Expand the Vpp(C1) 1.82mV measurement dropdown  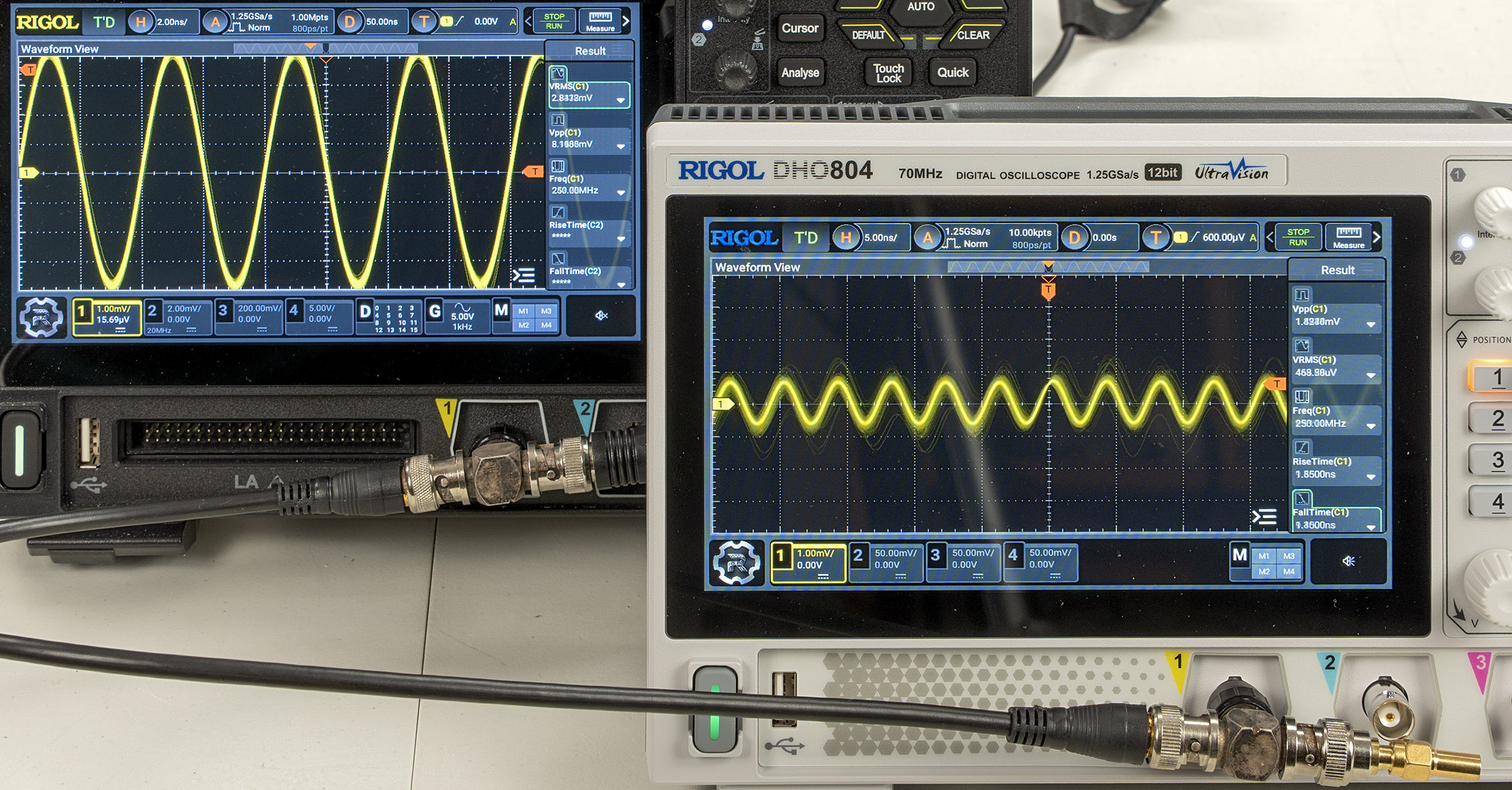pos(1371,323)
